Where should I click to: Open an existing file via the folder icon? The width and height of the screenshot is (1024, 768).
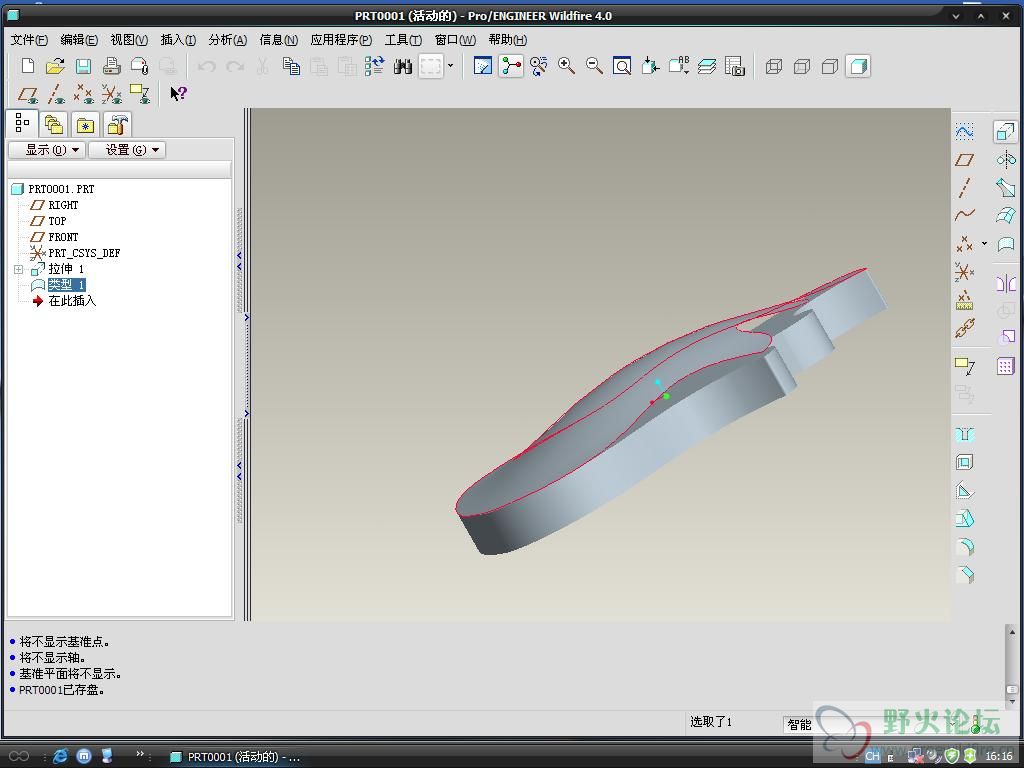point(56,66)
